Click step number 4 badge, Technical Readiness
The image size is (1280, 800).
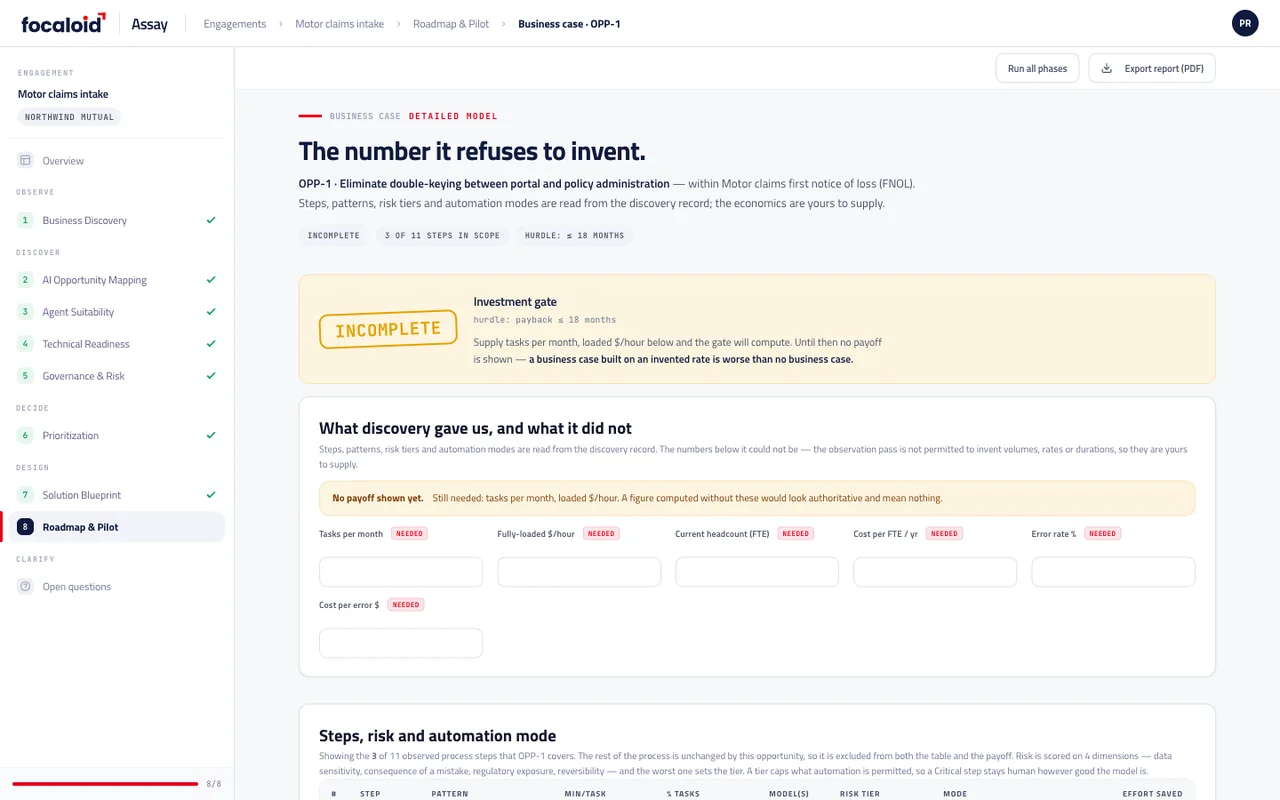click(x=25, y=344)
